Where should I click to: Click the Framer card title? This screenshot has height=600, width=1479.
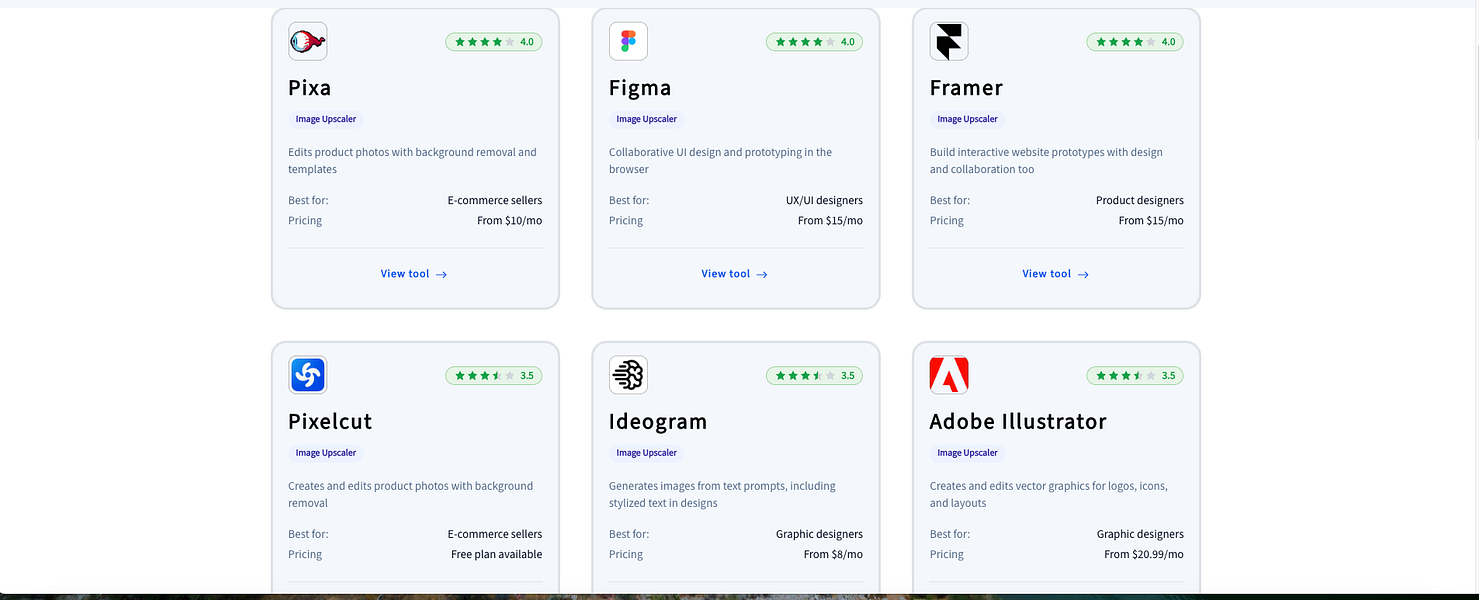point(966,88)
